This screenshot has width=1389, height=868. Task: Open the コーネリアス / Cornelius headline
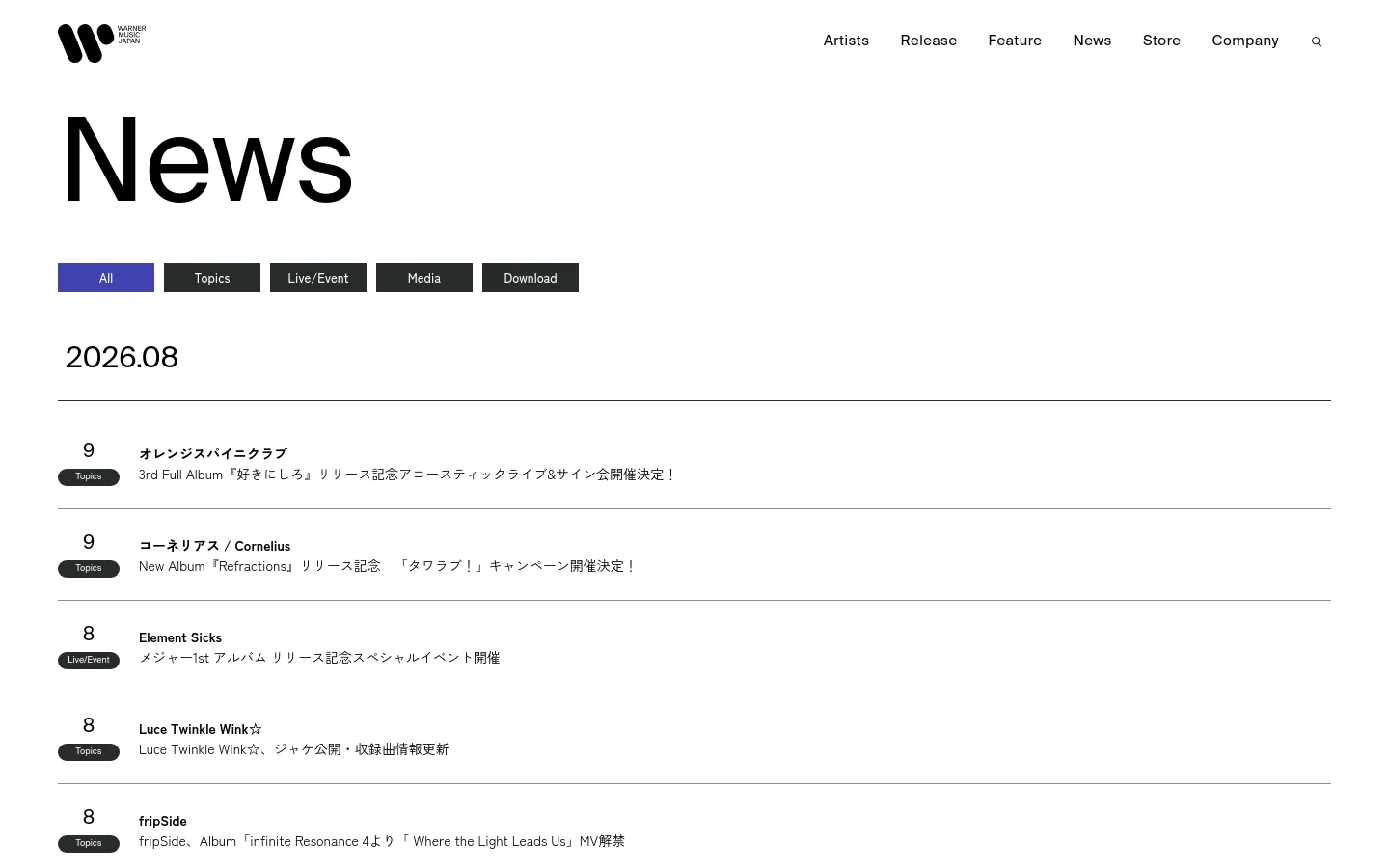point(214,546)
